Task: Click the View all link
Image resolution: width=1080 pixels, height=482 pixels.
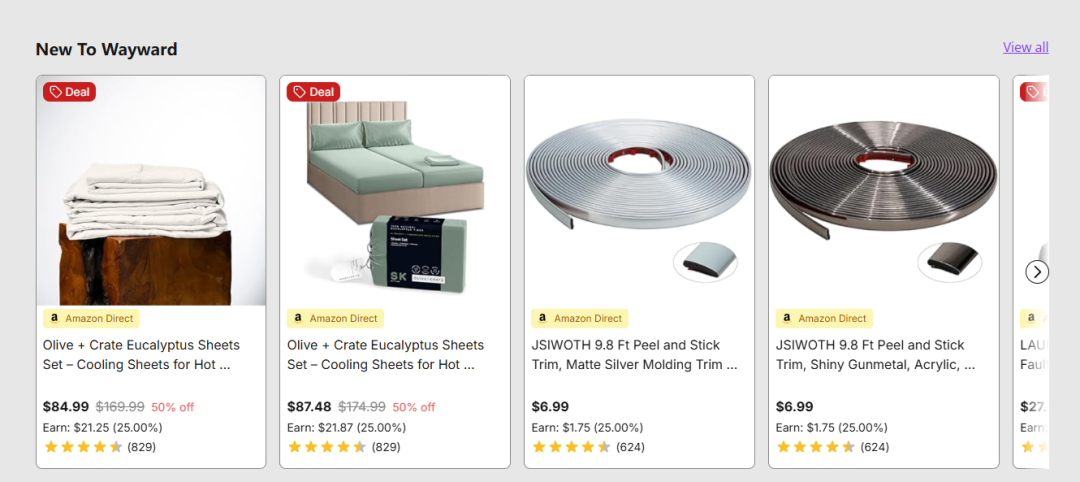Action: coord(1026,48)
